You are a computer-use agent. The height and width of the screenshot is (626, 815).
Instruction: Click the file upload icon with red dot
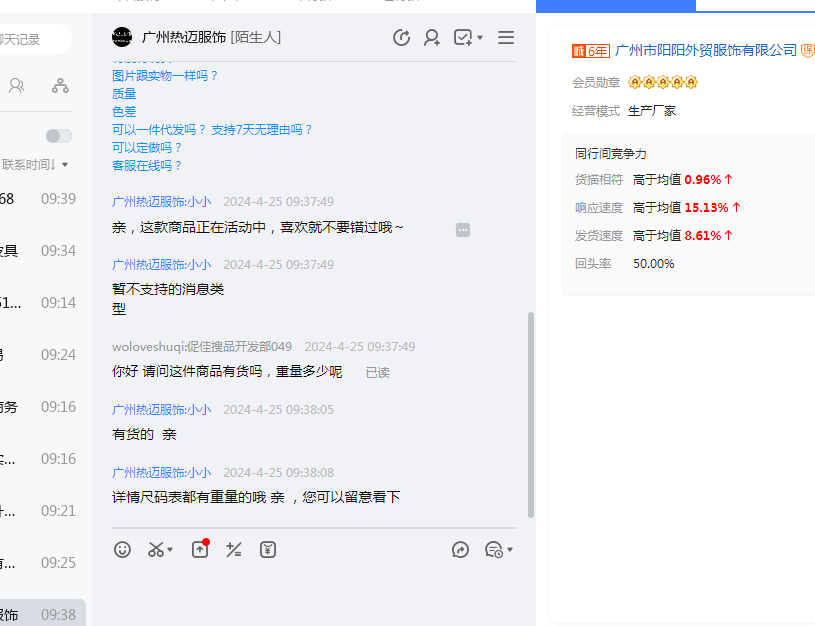point(200,549)
